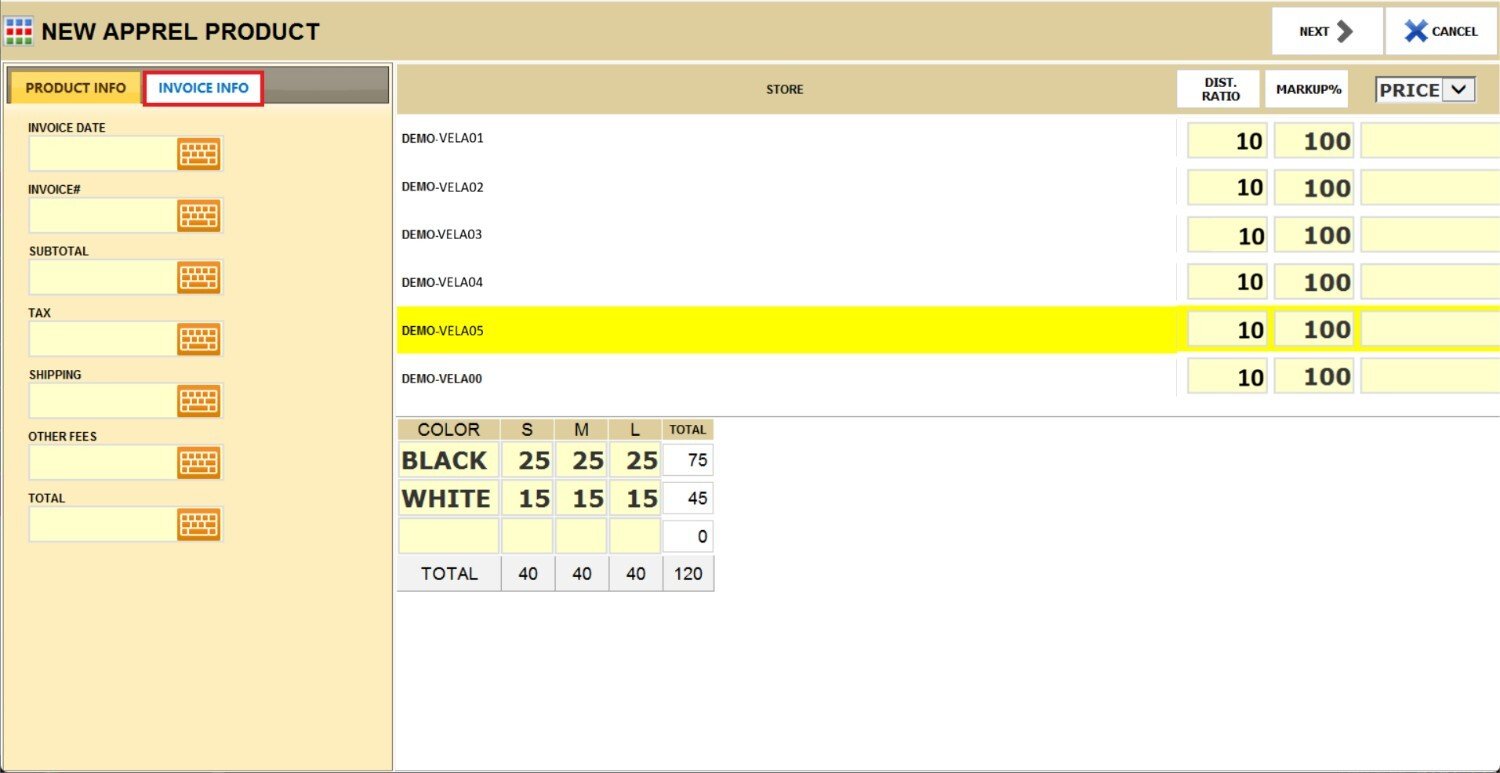1500x773 pixels.
Task: Expand the PRICE dropdown
Action: coord(1458,90)
